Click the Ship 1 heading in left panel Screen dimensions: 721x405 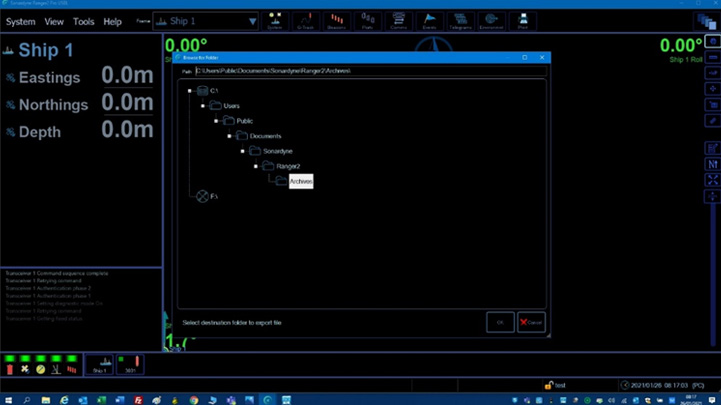coord(46,50)
